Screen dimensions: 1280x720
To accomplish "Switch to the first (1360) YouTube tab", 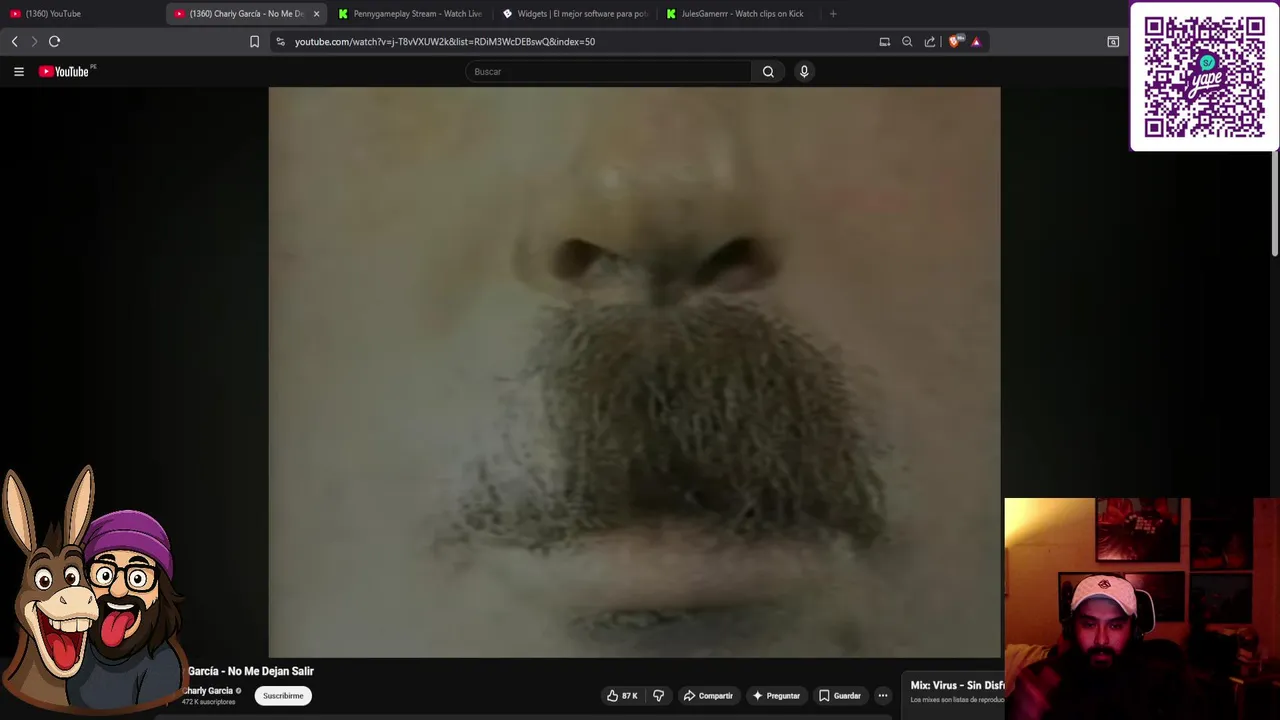I will click(82, 13).
